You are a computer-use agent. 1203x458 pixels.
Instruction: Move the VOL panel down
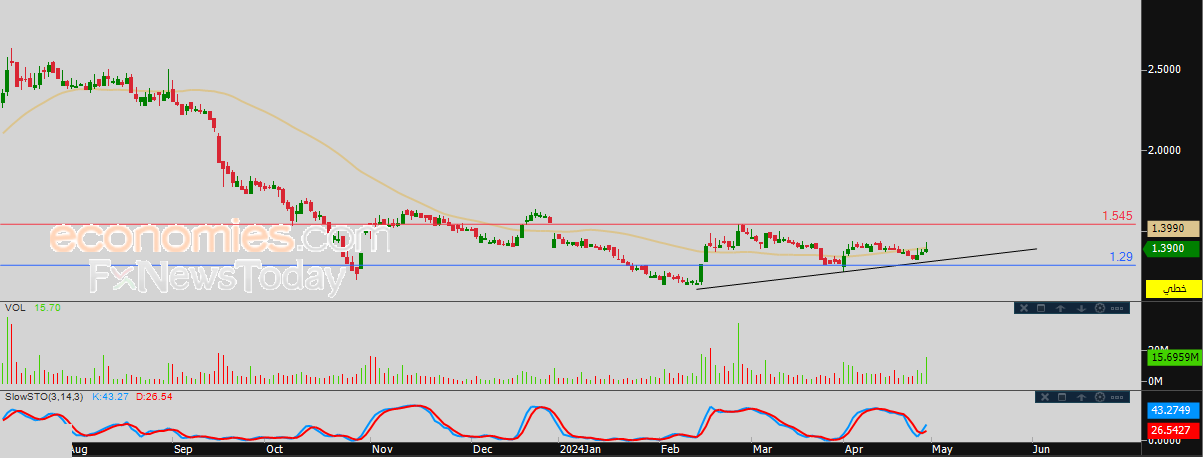pos(1082,308)
